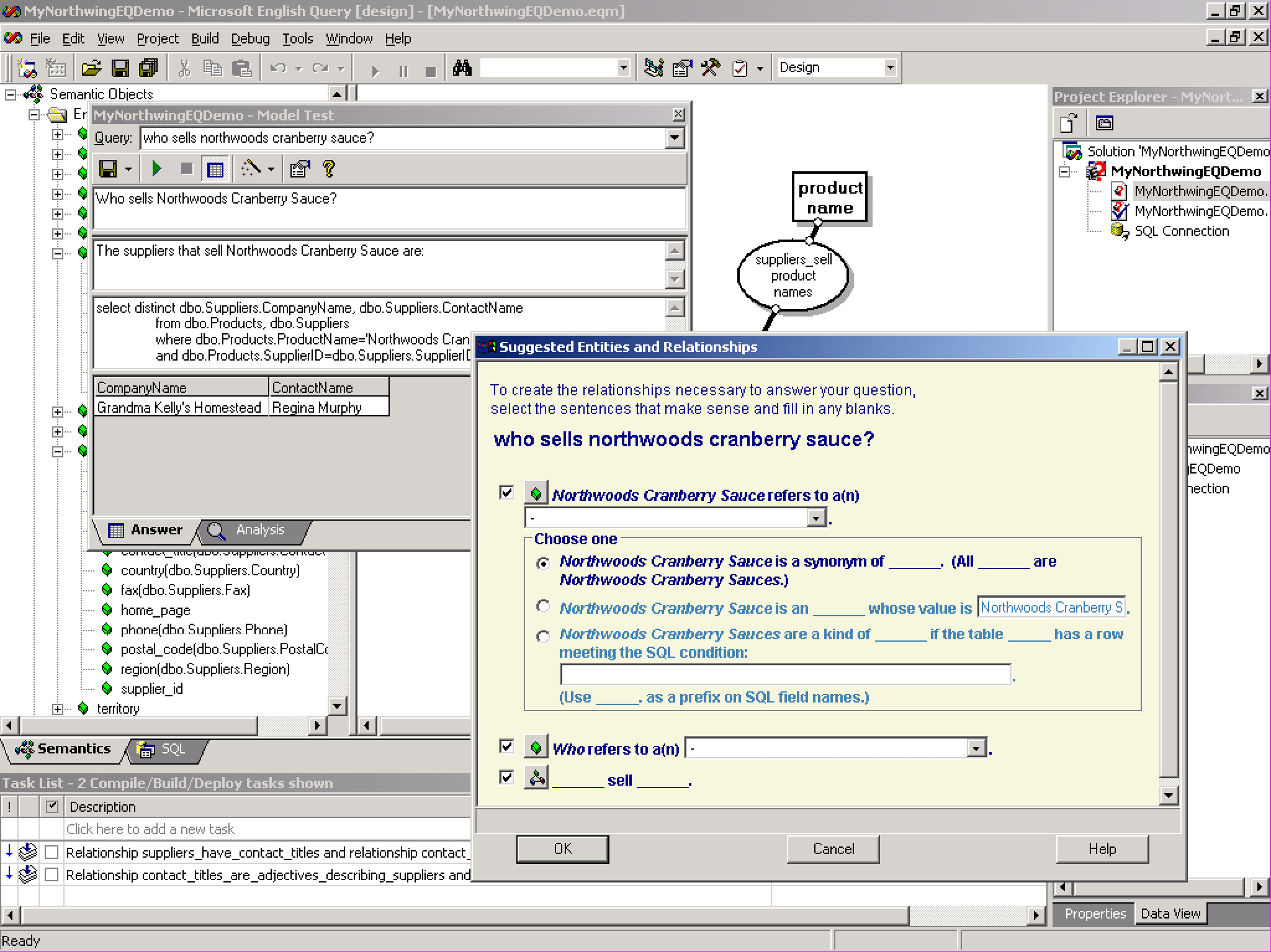Screen dimensions: 1271x952
Task: Open the Save query dropdown arrow in Model Test
Action: coord(128,169)
